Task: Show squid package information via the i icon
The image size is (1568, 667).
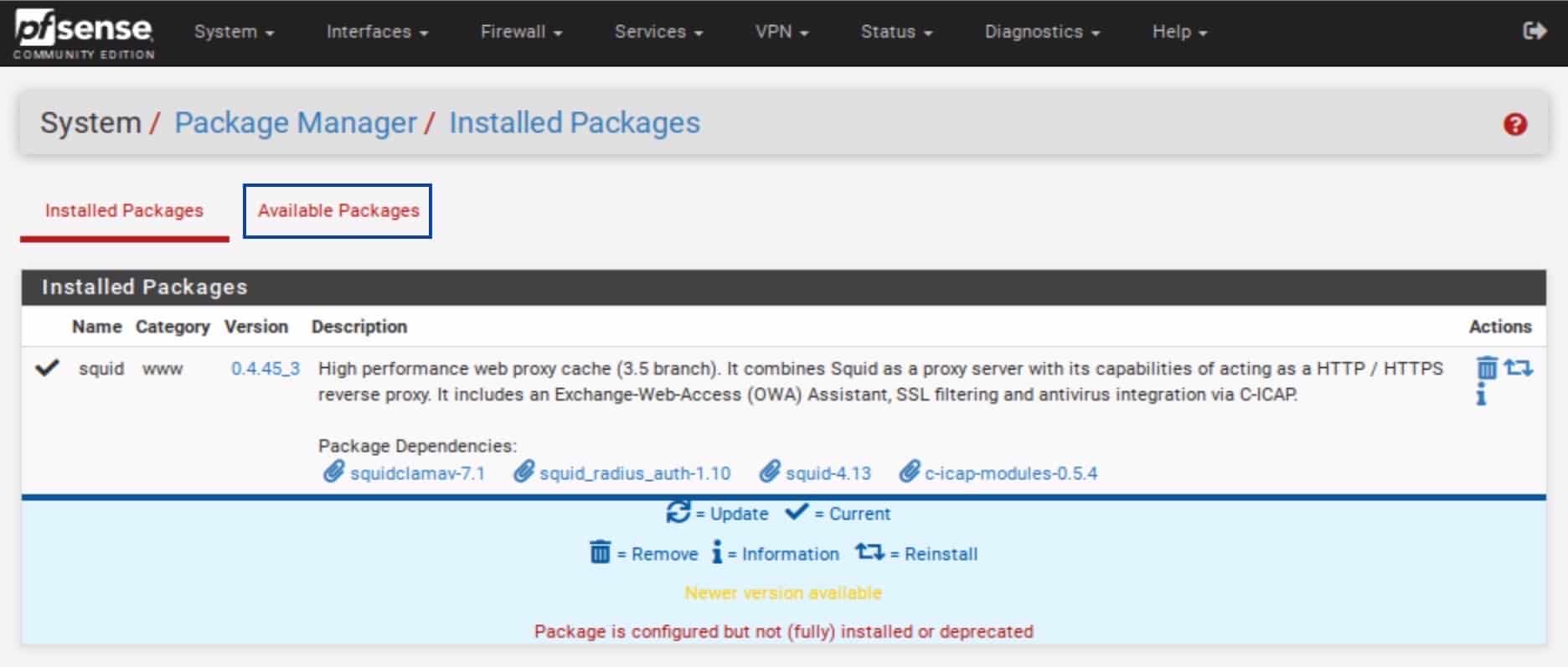Action: 1481,394
